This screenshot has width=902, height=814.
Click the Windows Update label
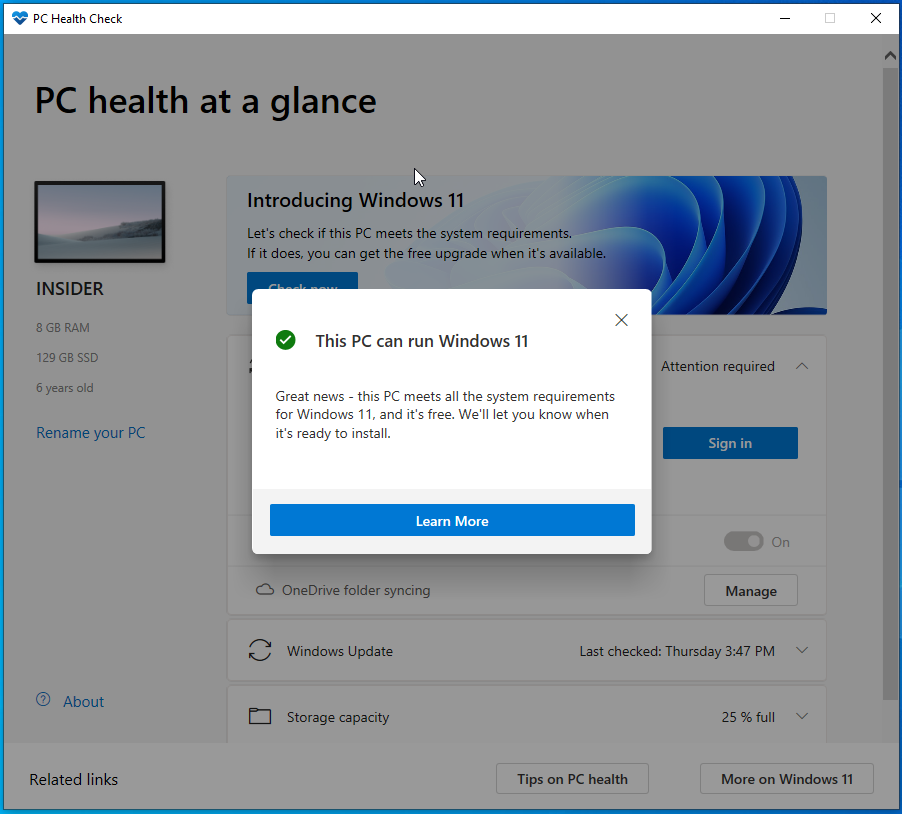click(339, 651)
